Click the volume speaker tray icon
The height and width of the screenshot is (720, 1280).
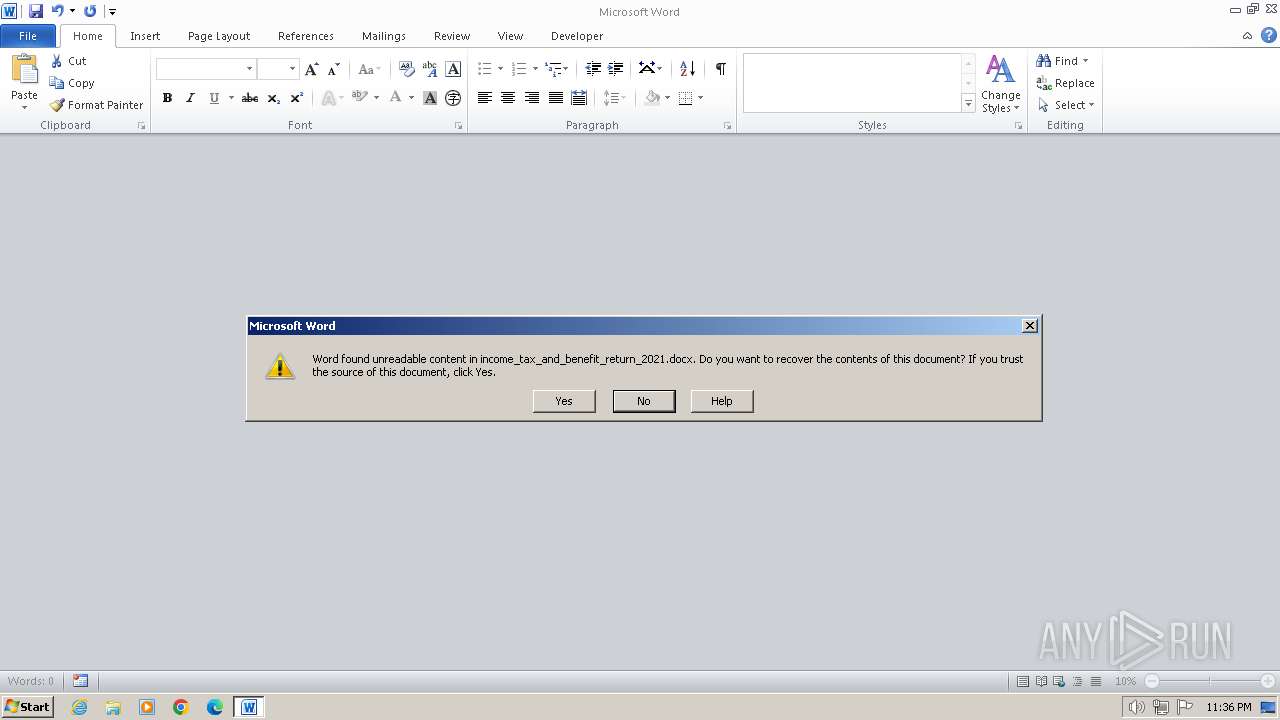pyautogui.click(x=1136, y=707)
